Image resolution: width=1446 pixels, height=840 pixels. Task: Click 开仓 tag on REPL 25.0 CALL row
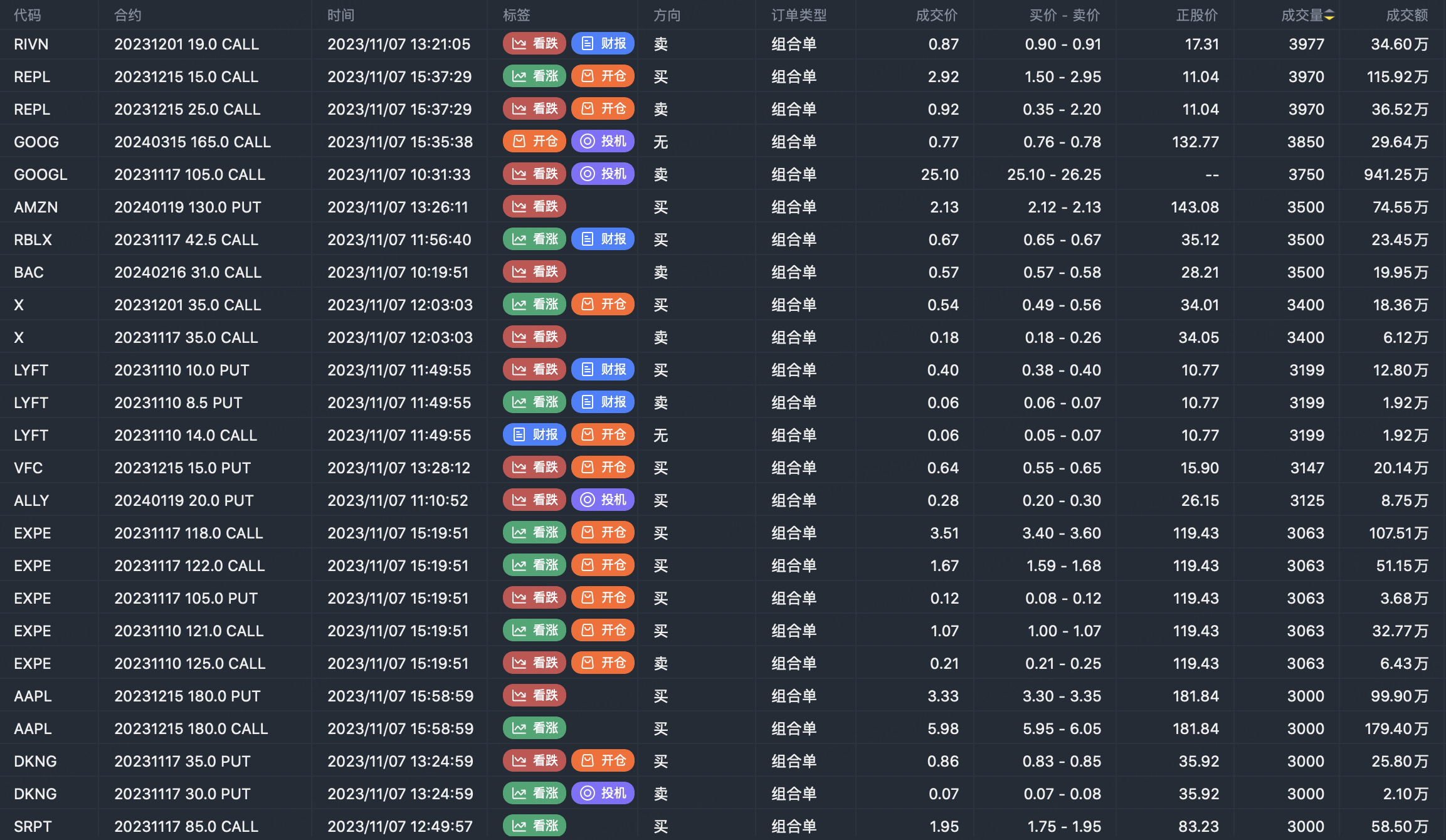(603, 109)
